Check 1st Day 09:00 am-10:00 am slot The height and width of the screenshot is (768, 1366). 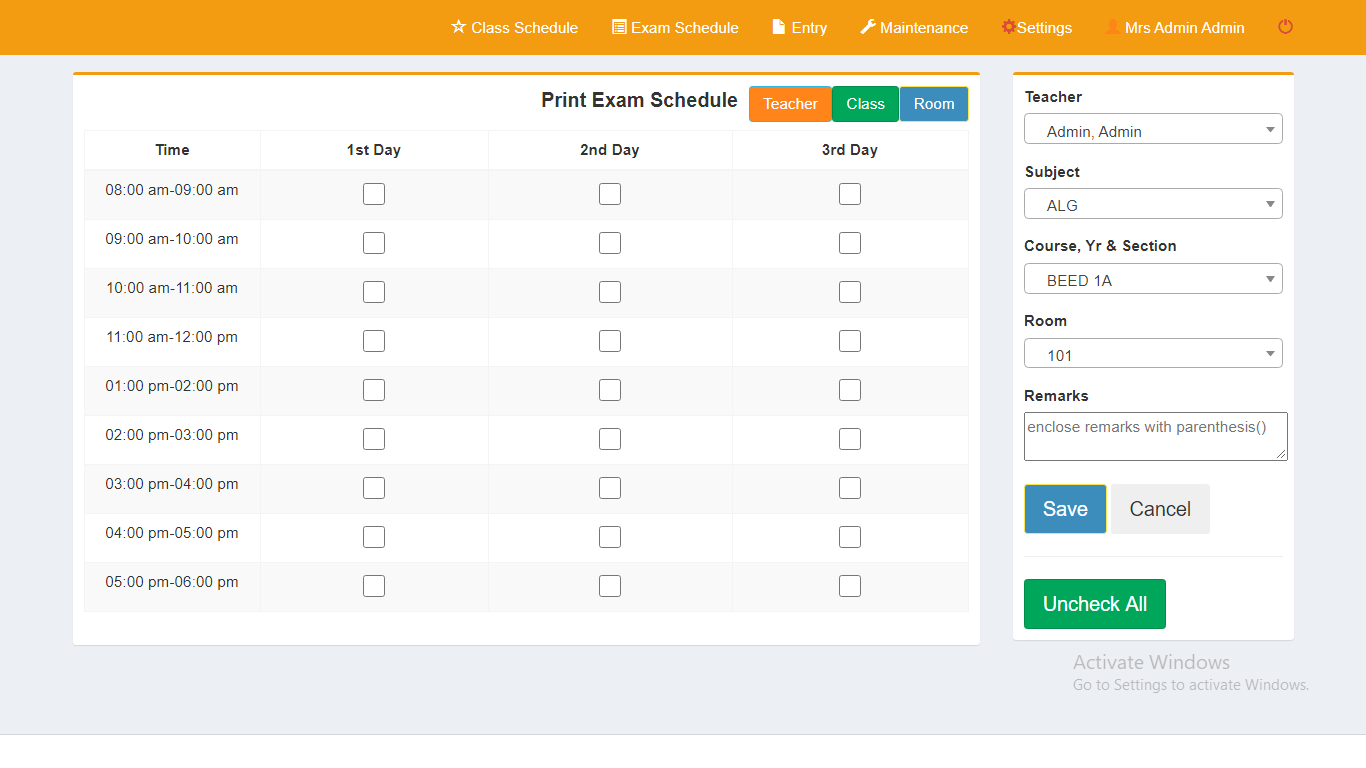pyautogui.click(x=374, y=243)
